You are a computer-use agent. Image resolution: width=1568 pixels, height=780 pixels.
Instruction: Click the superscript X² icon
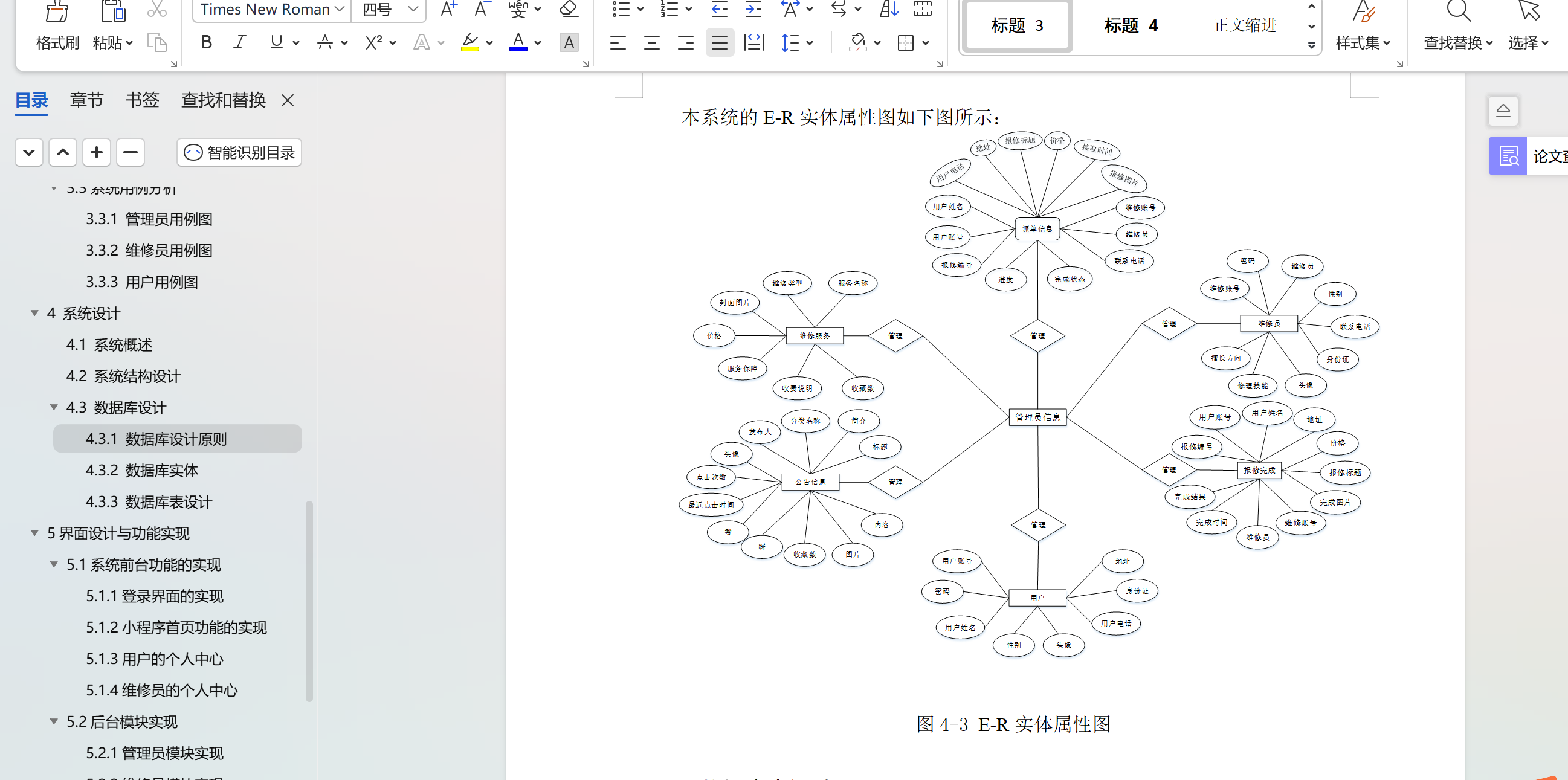373,42
